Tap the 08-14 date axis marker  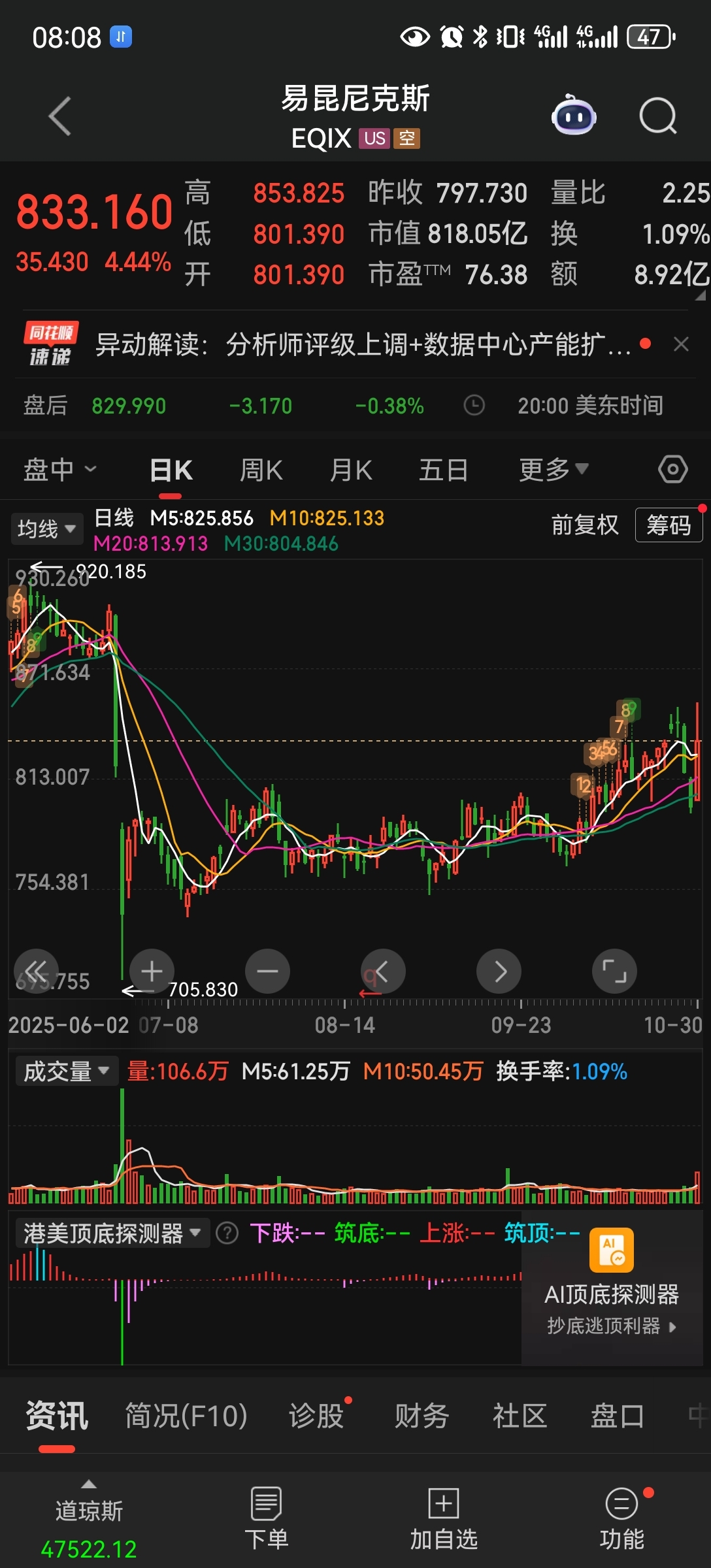click(x=345, y=1025)
